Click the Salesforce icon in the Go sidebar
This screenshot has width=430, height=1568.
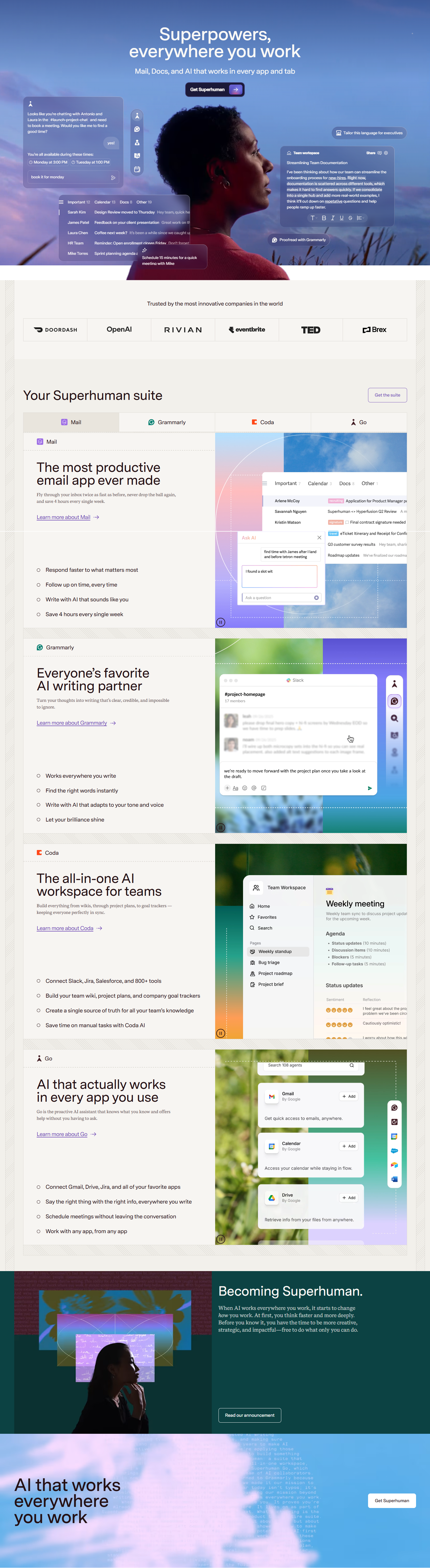[x=394, y=1151]
